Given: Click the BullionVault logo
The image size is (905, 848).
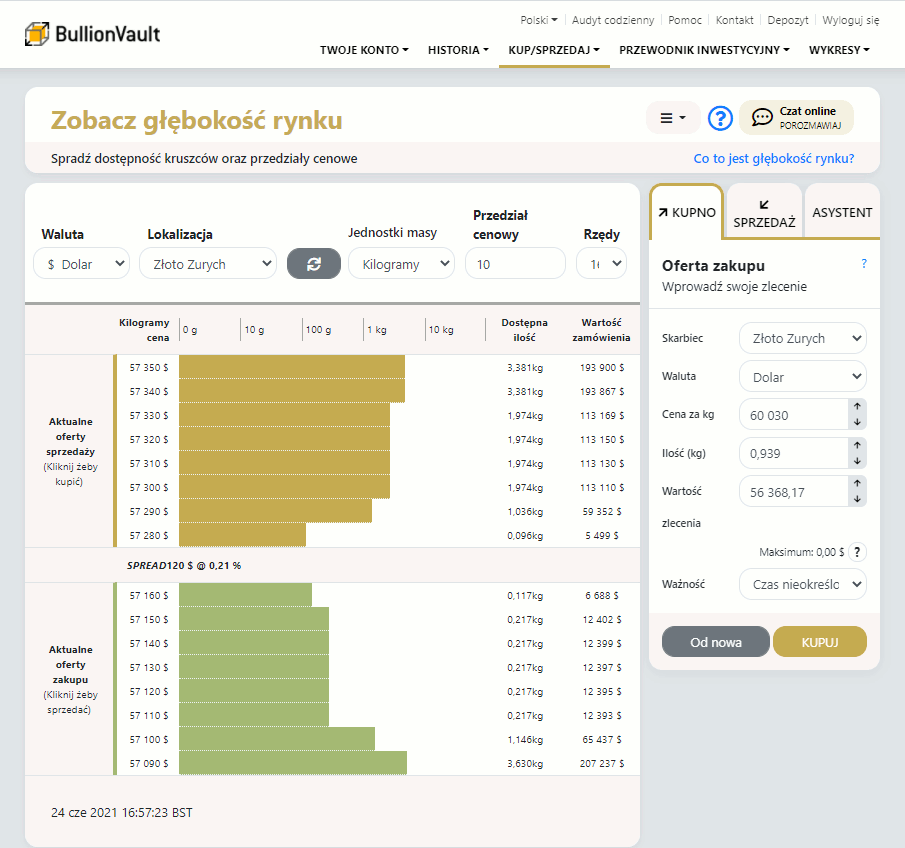Looking at the screenshot, I should tap(92, 33).
